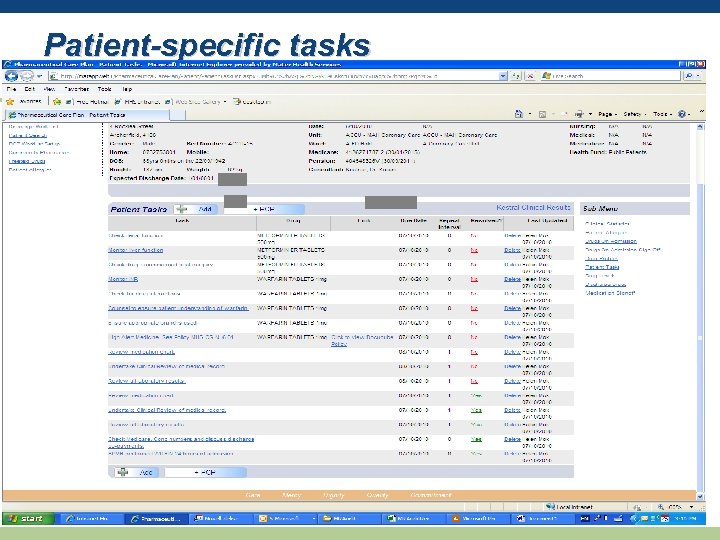
Task: Click the page scrollbar up arrow
Action: coord(700,127)
